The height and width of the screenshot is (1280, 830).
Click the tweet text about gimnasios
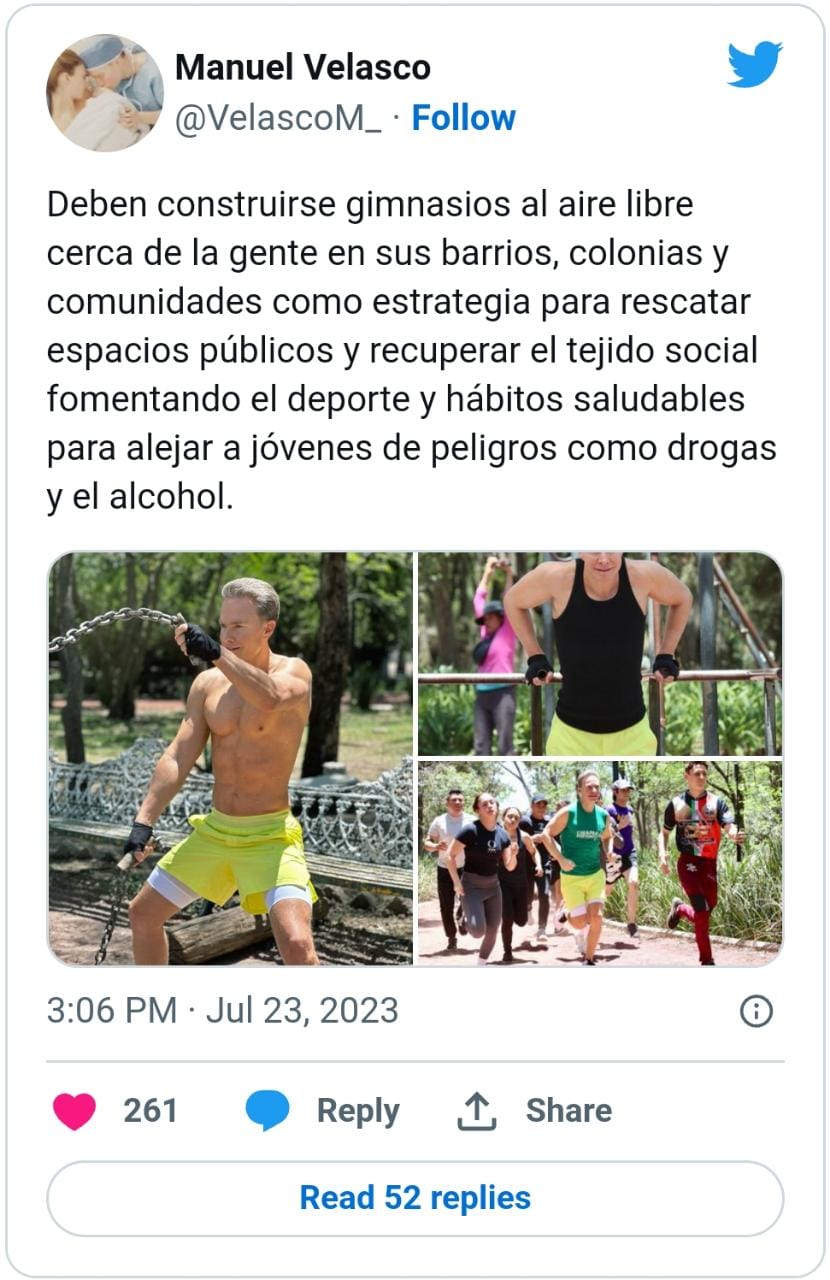click(x=412, y=351)
